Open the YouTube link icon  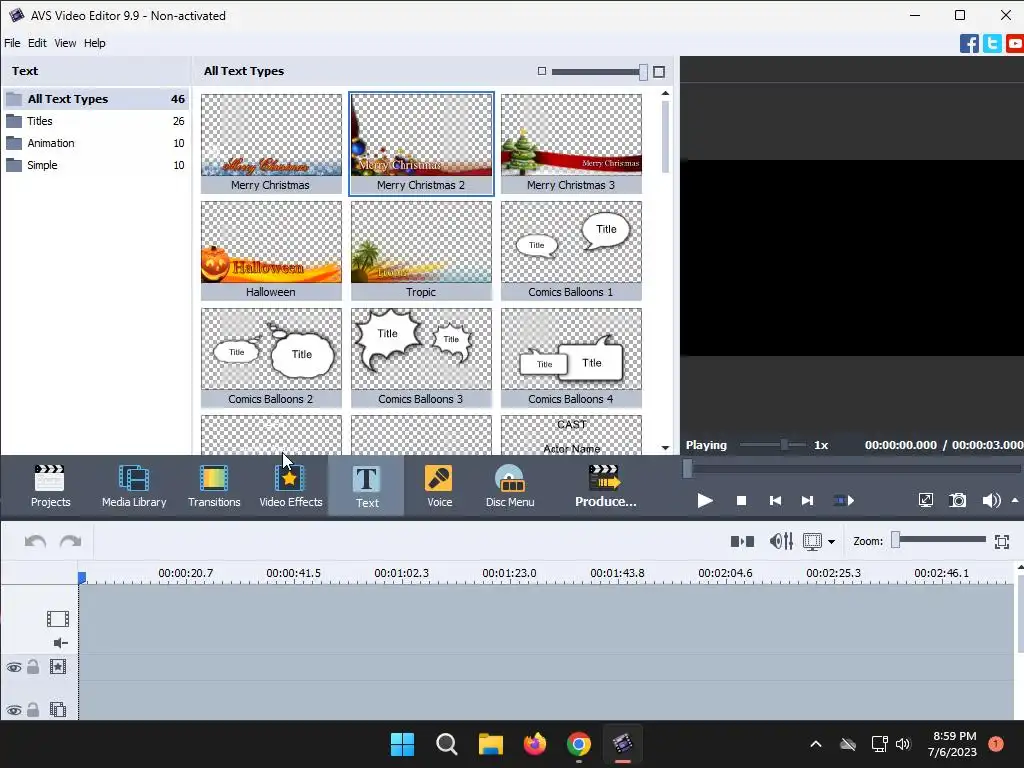(1015, 44)
